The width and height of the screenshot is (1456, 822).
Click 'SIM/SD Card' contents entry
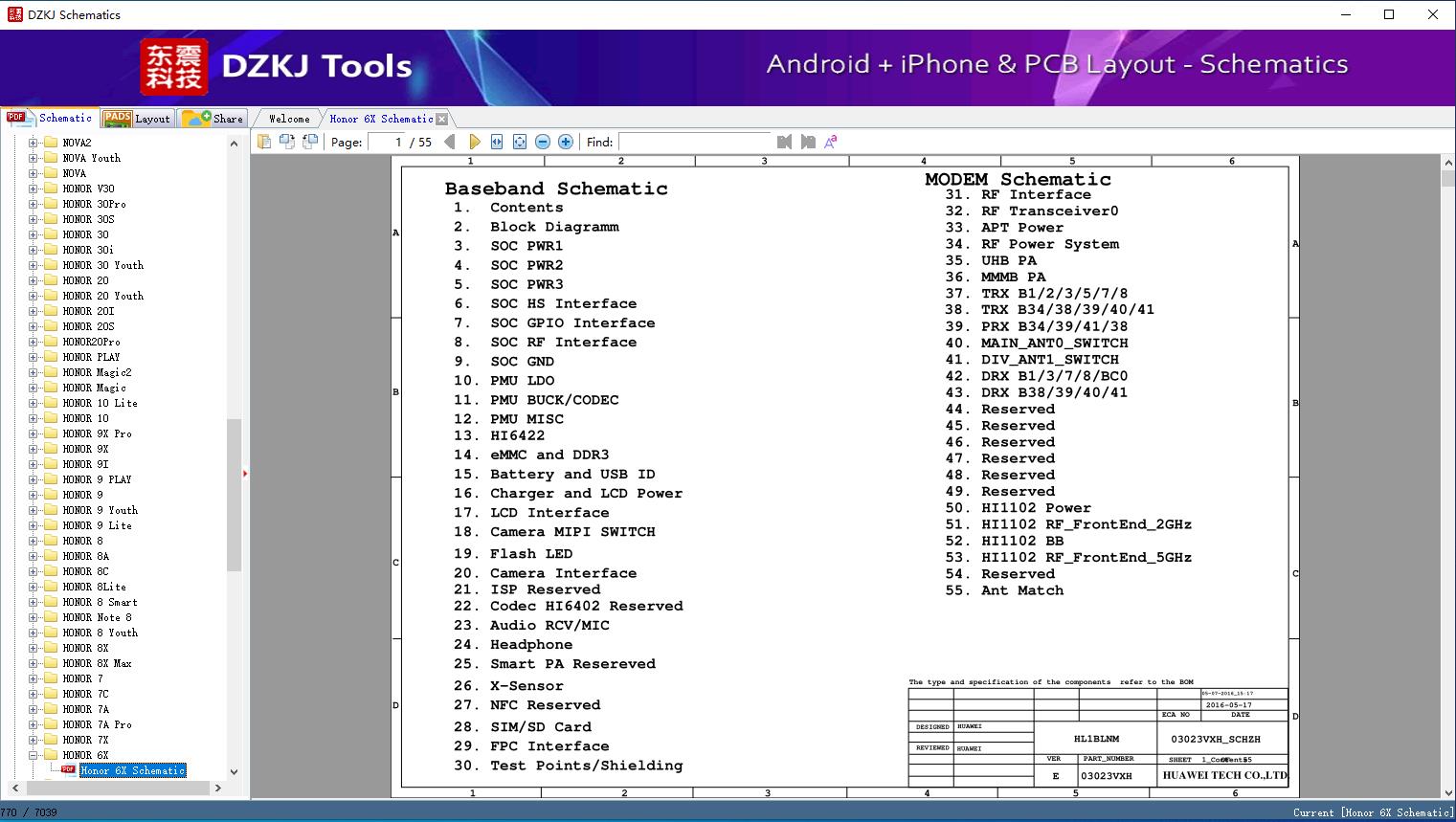pyautogui.click(x=541, y=727)
